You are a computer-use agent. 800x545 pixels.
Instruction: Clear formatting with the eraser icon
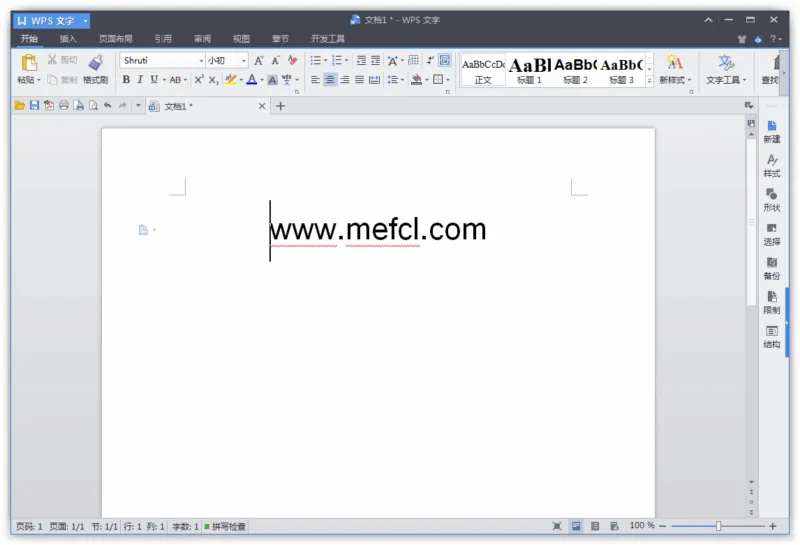tap(292, 61)
